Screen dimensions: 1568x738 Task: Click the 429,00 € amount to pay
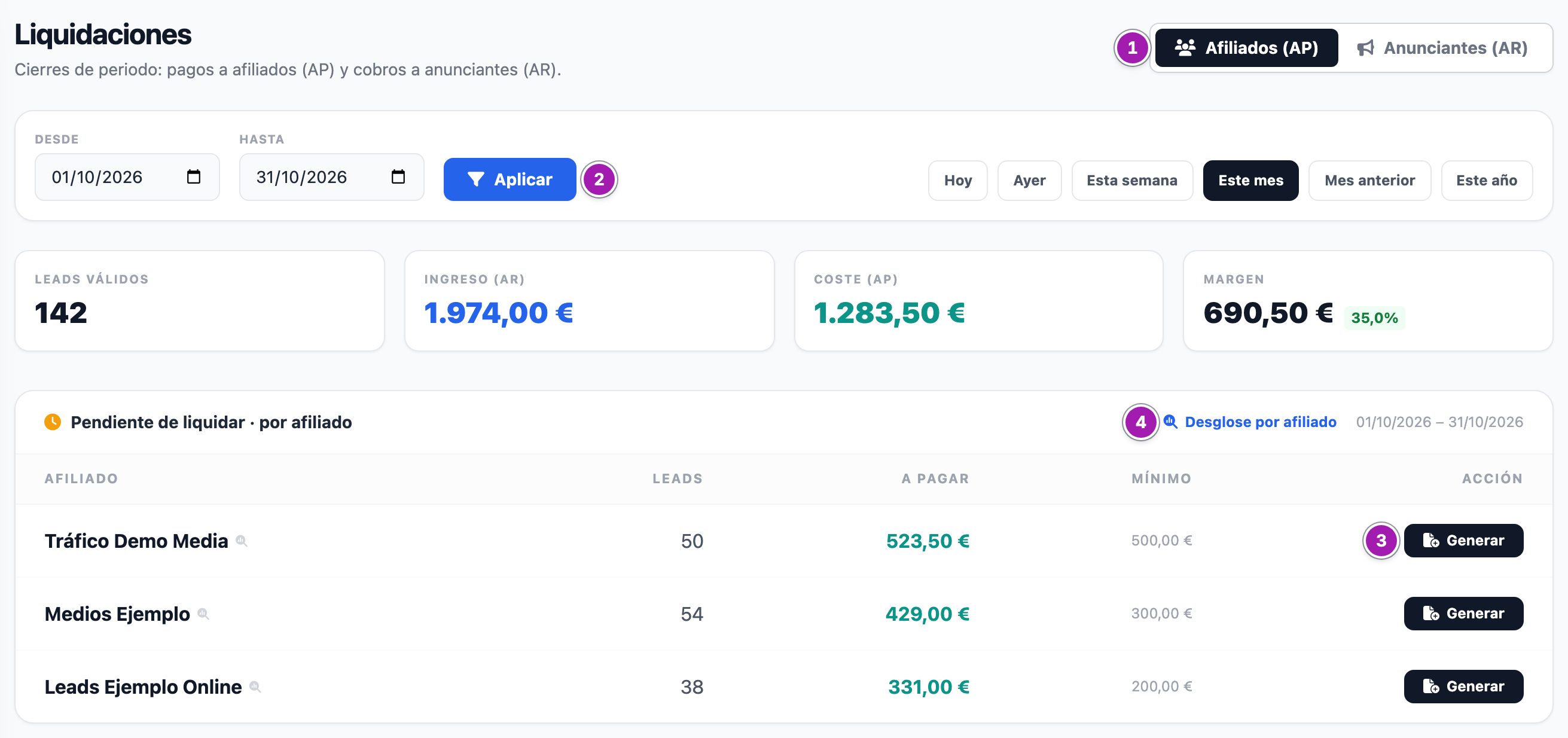click(928, 614)
